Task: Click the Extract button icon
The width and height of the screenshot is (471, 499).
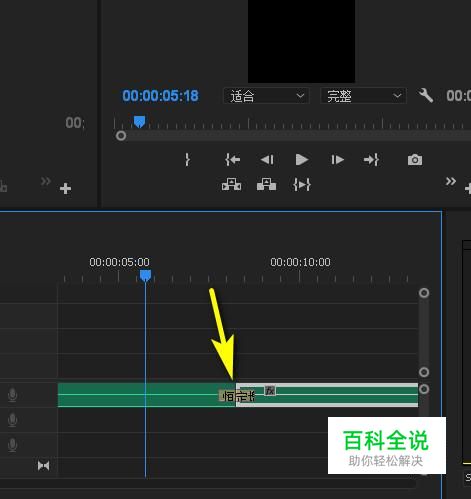Action: pos(266,184)
